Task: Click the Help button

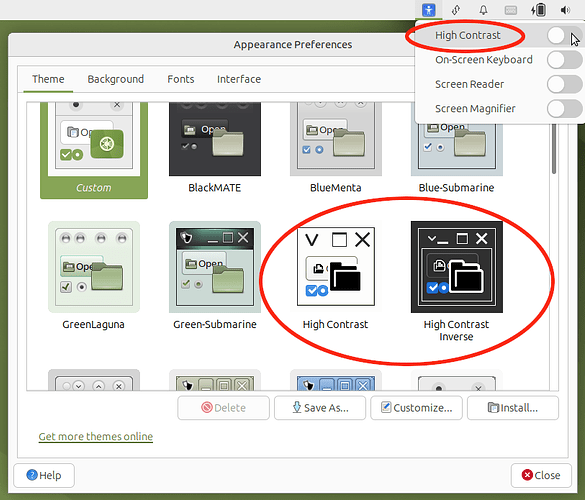Action: pyautogui.click(x=44, y=475)
